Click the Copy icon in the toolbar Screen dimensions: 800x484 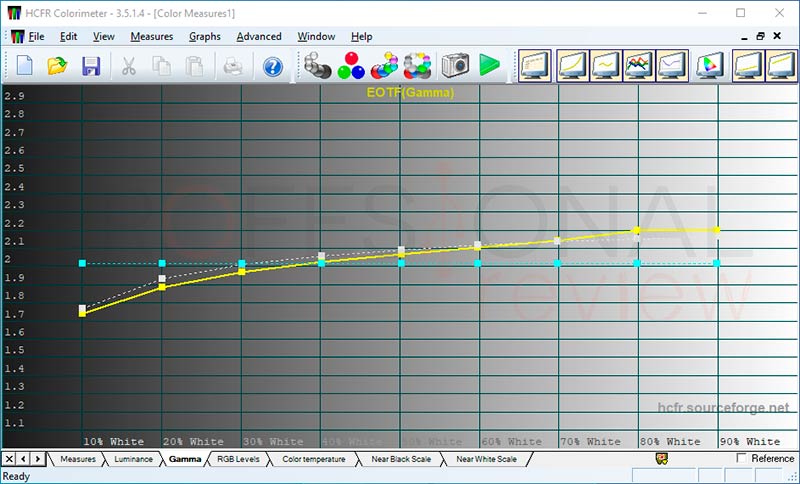click(x=161, y=66)
